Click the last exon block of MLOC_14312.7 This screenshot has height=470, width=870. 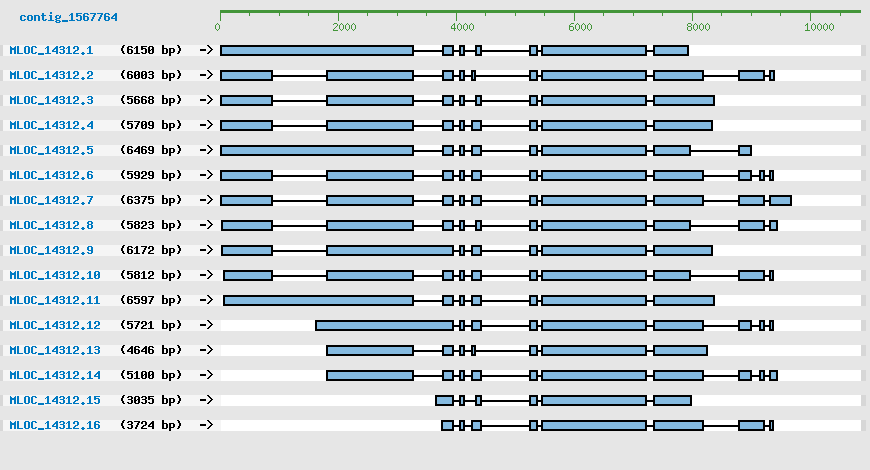[x=780, y=200]
